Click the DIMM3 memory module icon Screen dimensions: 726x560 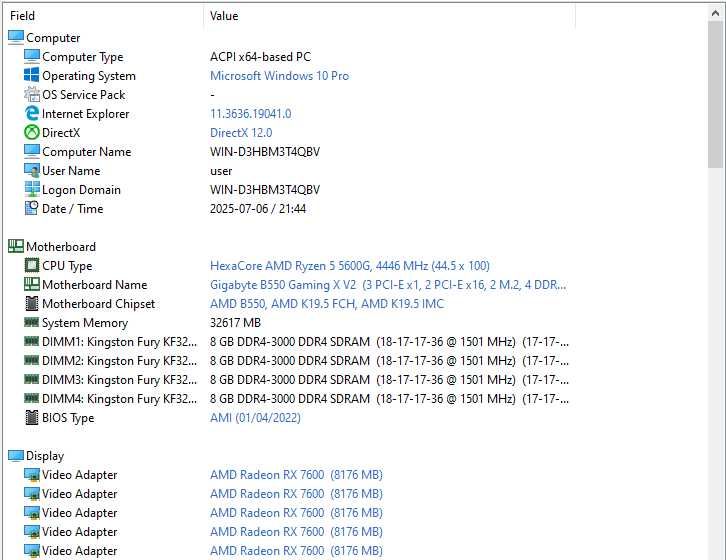click(31, 379)
